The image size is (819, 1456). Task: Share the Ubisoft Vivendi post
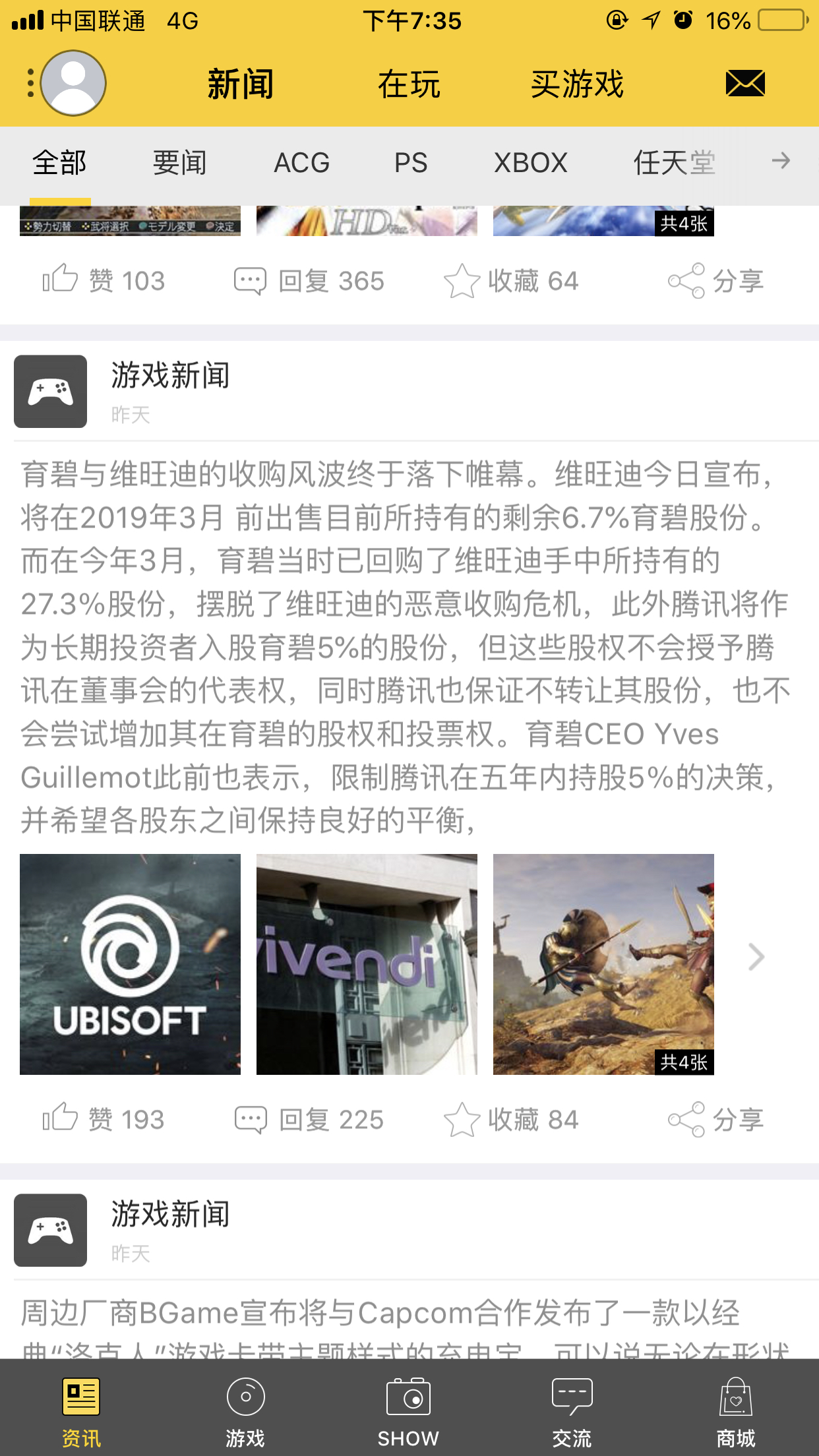(x=715, y=1120)
